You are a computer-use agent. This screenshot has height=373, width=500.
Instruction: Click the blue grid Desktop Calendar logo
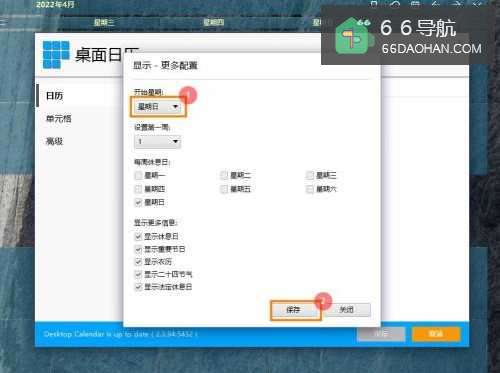coord(56,54)
